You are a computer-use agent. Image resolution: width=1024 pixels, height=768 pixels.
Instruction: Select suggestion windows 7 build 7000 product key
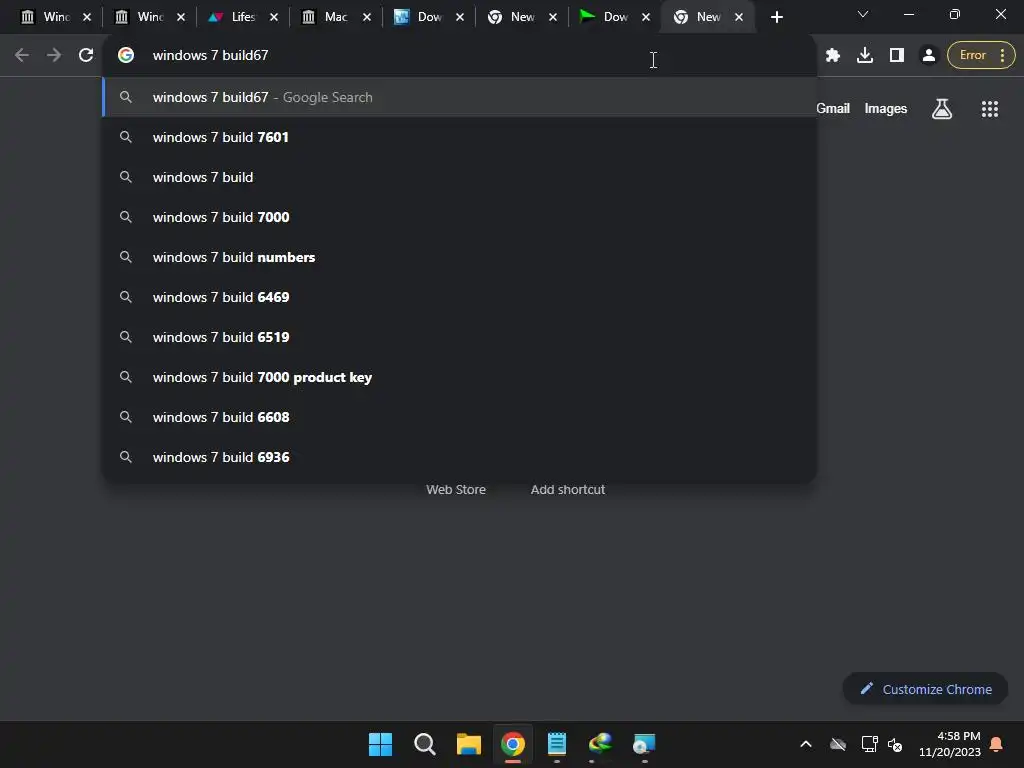coord(460,377)
